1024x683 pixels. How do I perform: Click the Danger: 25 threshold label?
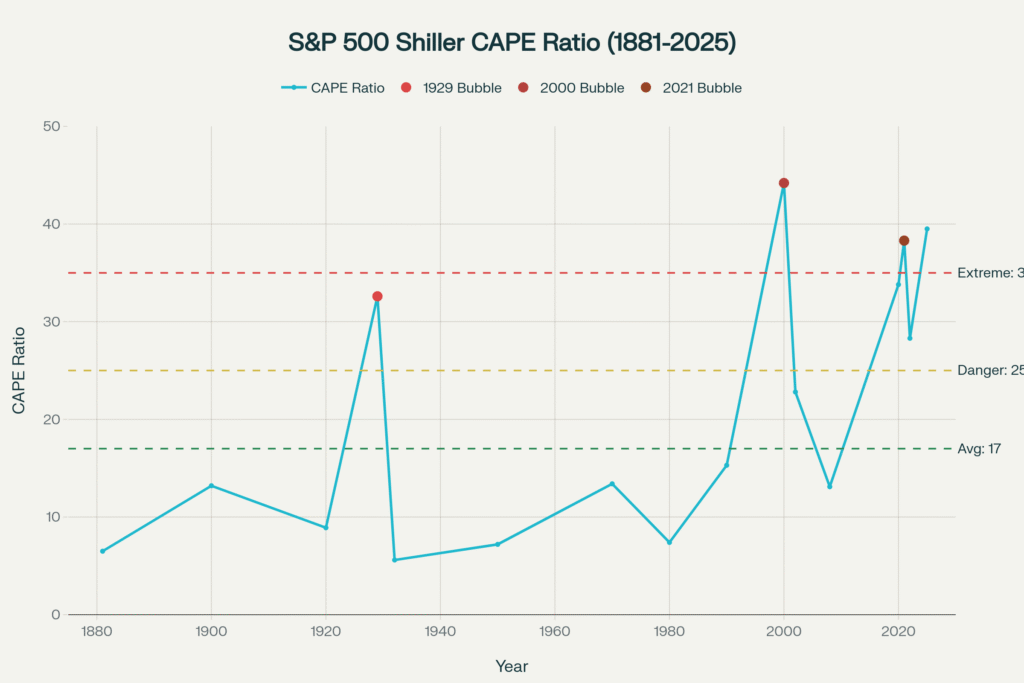click(x=989, y=371)
